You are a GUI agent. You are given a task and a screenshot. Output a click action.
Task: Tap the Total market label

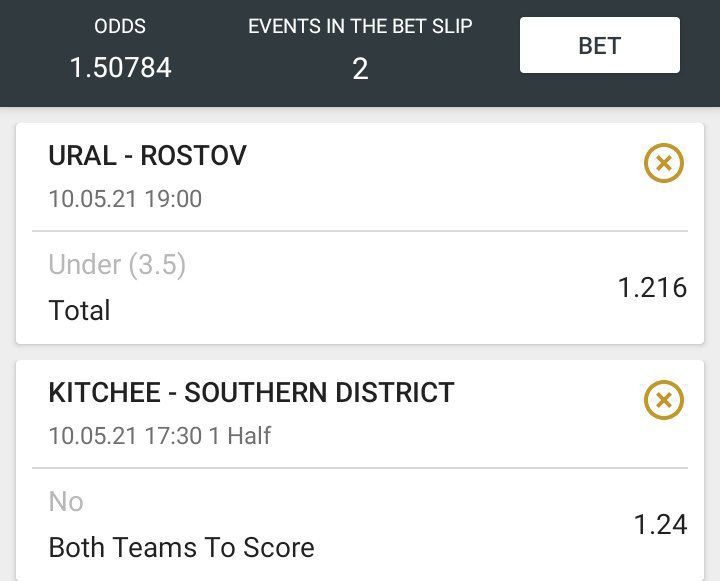[79, 310]
